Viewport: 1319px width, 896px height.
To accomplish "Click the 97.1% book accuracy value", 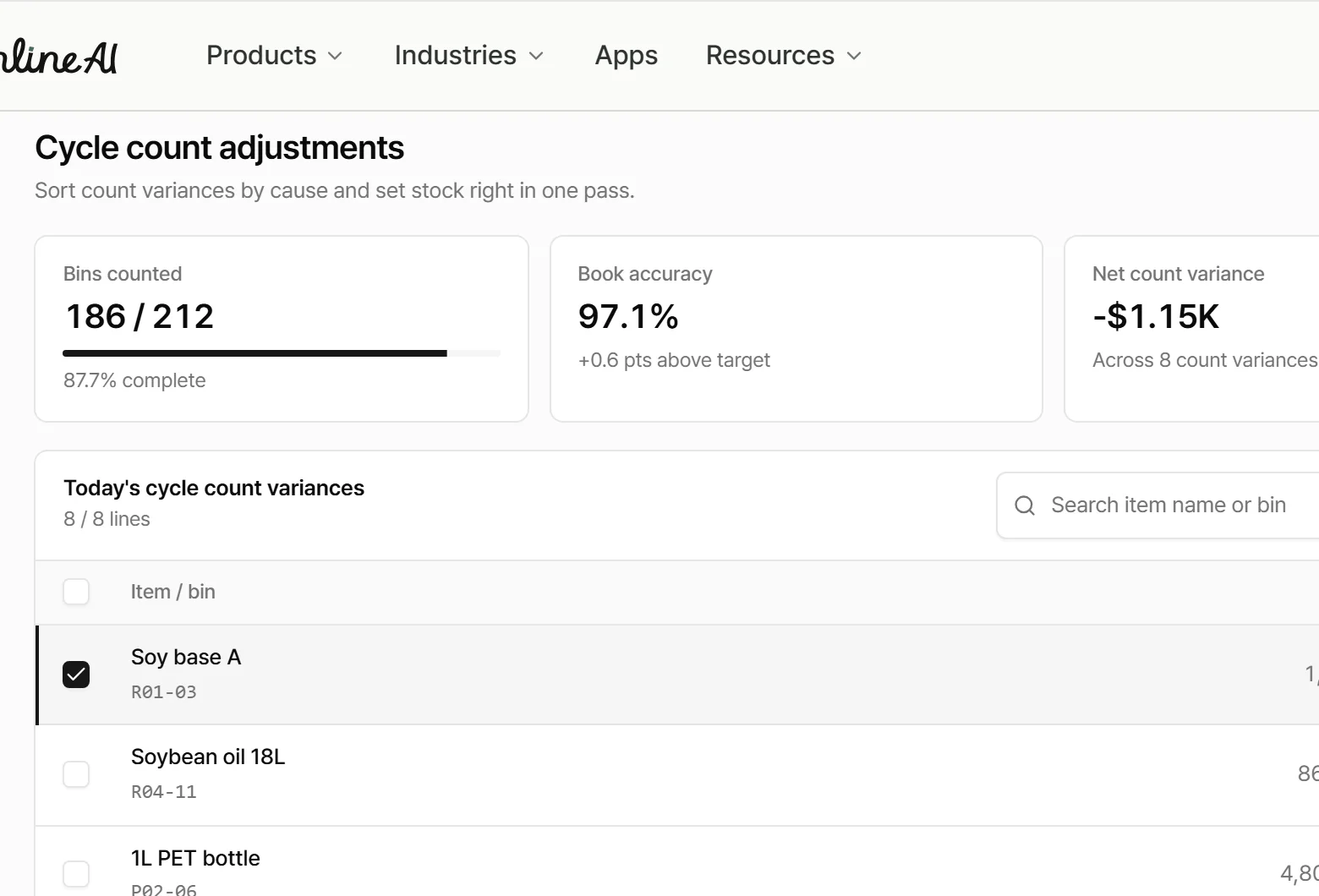I will (628, 317).
